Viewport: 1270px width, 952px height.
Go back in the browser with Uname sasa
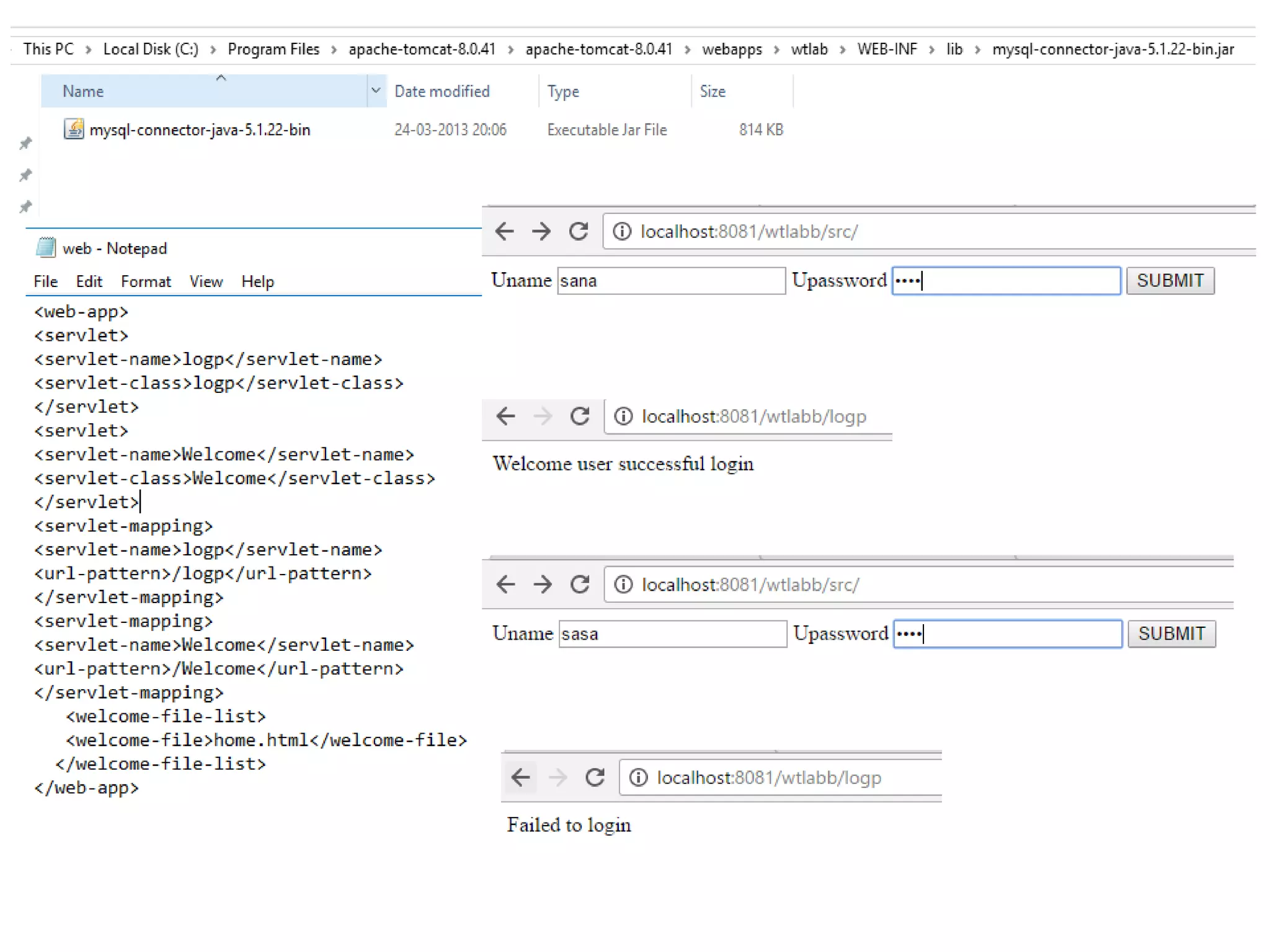coord(506,584)
